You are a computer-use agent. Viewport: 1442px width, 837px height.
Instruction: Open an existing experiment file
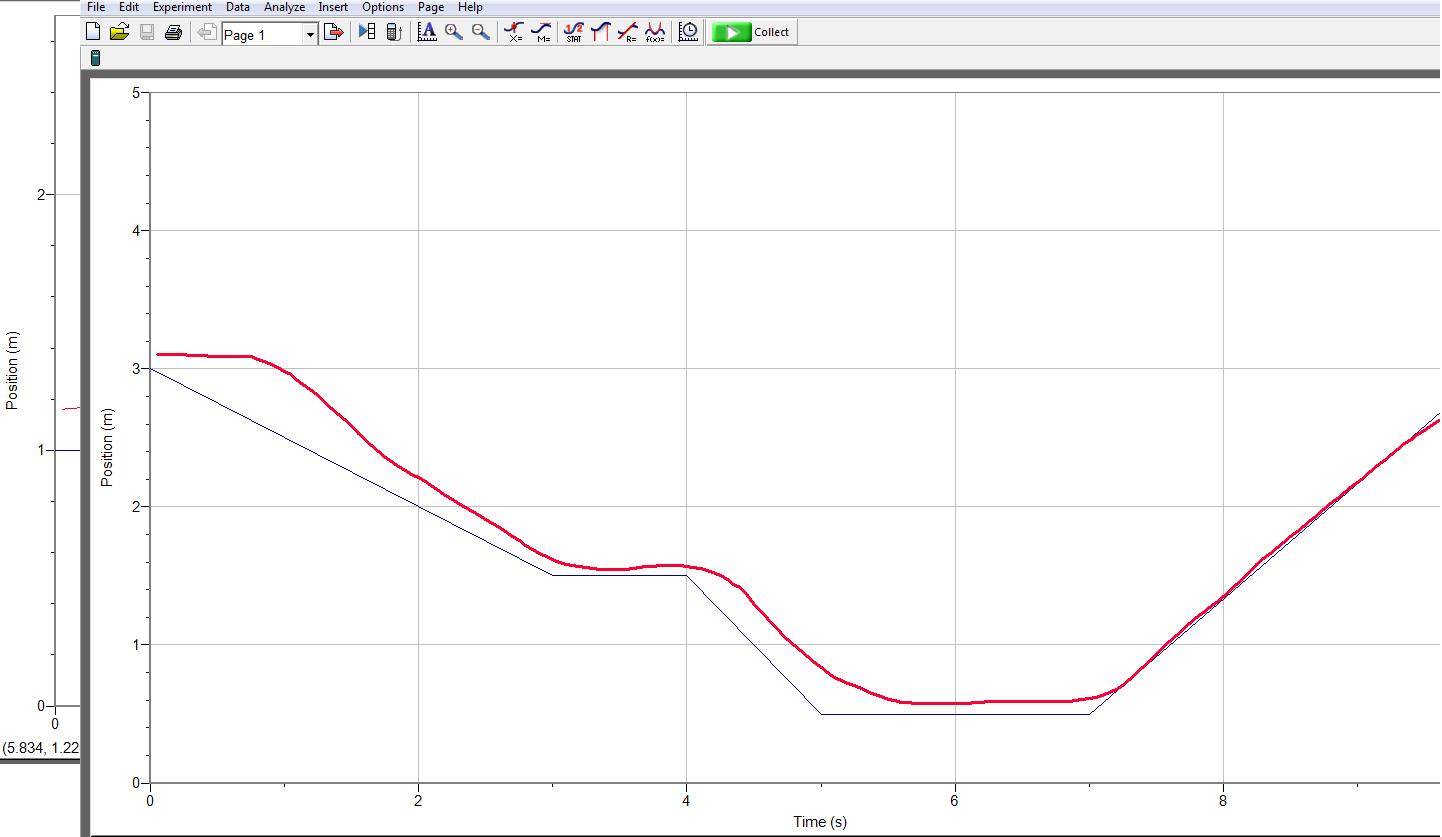pos(120,31)
